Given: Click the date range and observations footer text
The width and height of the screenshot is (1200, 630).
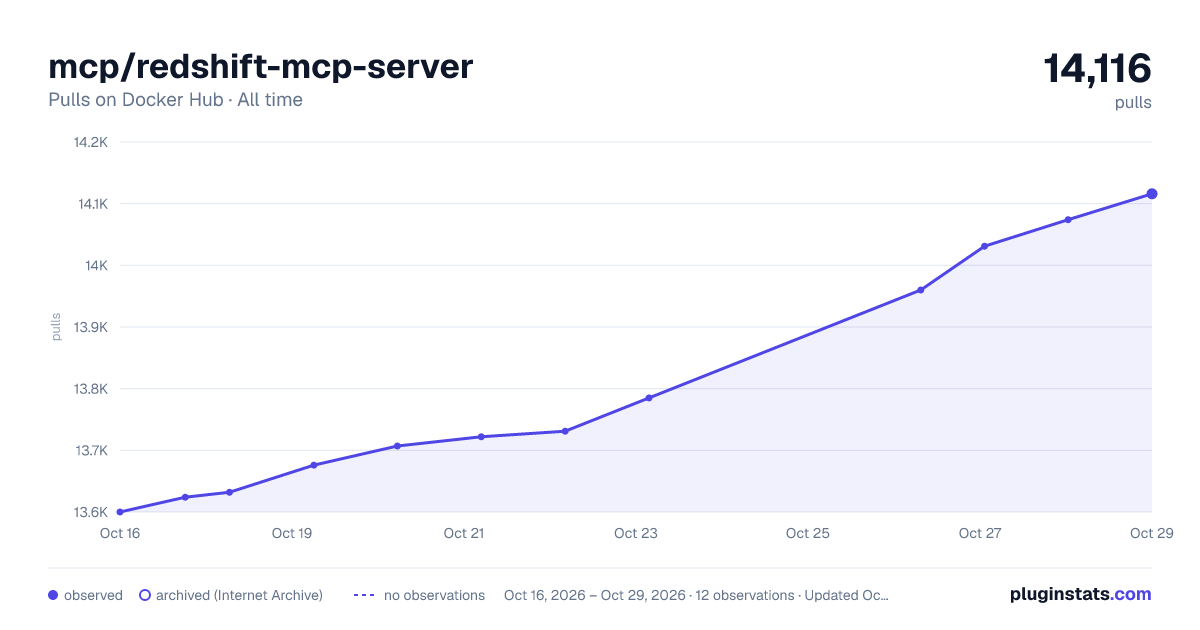Looking at the screenshot, I should pyautogui.click(x=696, y=595).
